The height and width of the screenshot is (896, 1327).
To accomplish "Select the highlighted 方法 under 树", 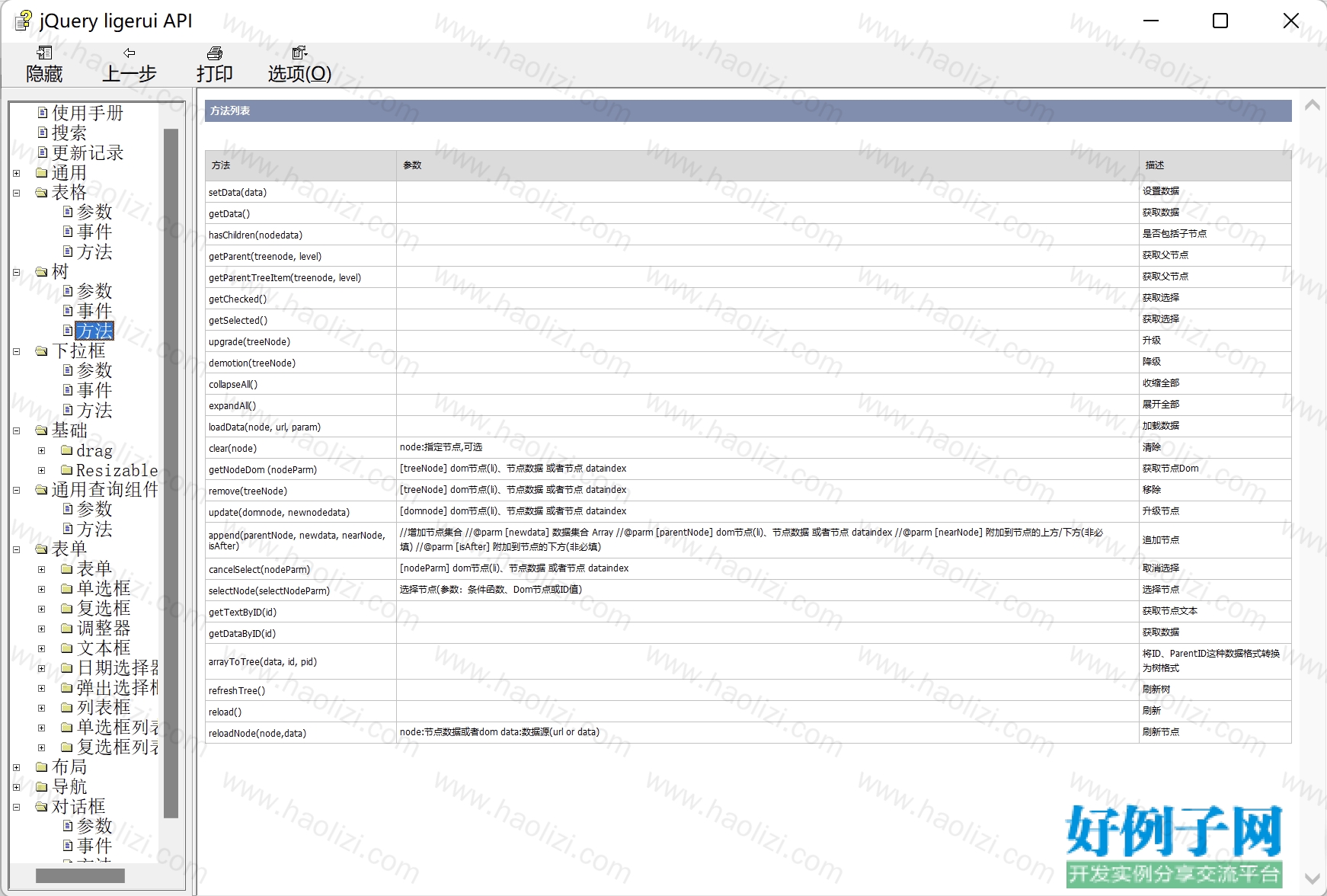I will tap(94, 331).
